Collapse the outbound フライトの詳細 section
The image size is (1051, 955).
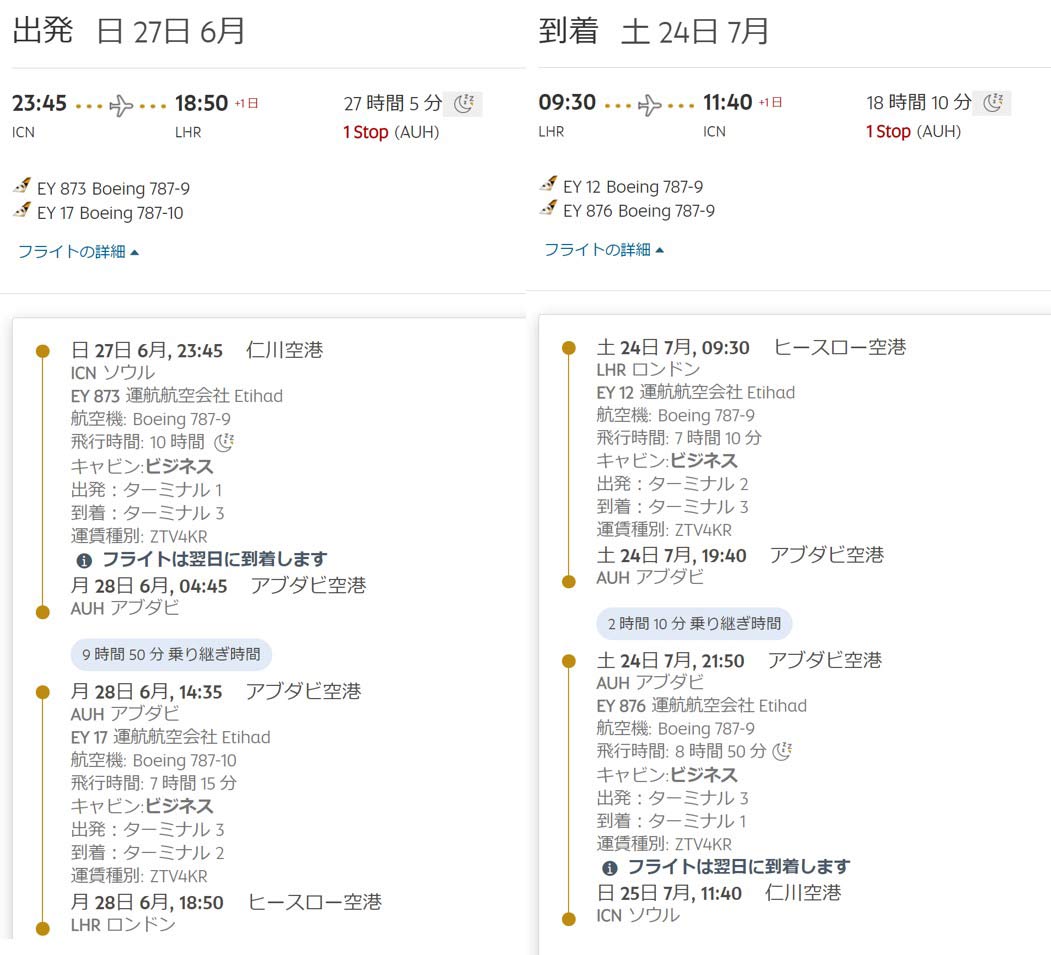coord(78,252)
